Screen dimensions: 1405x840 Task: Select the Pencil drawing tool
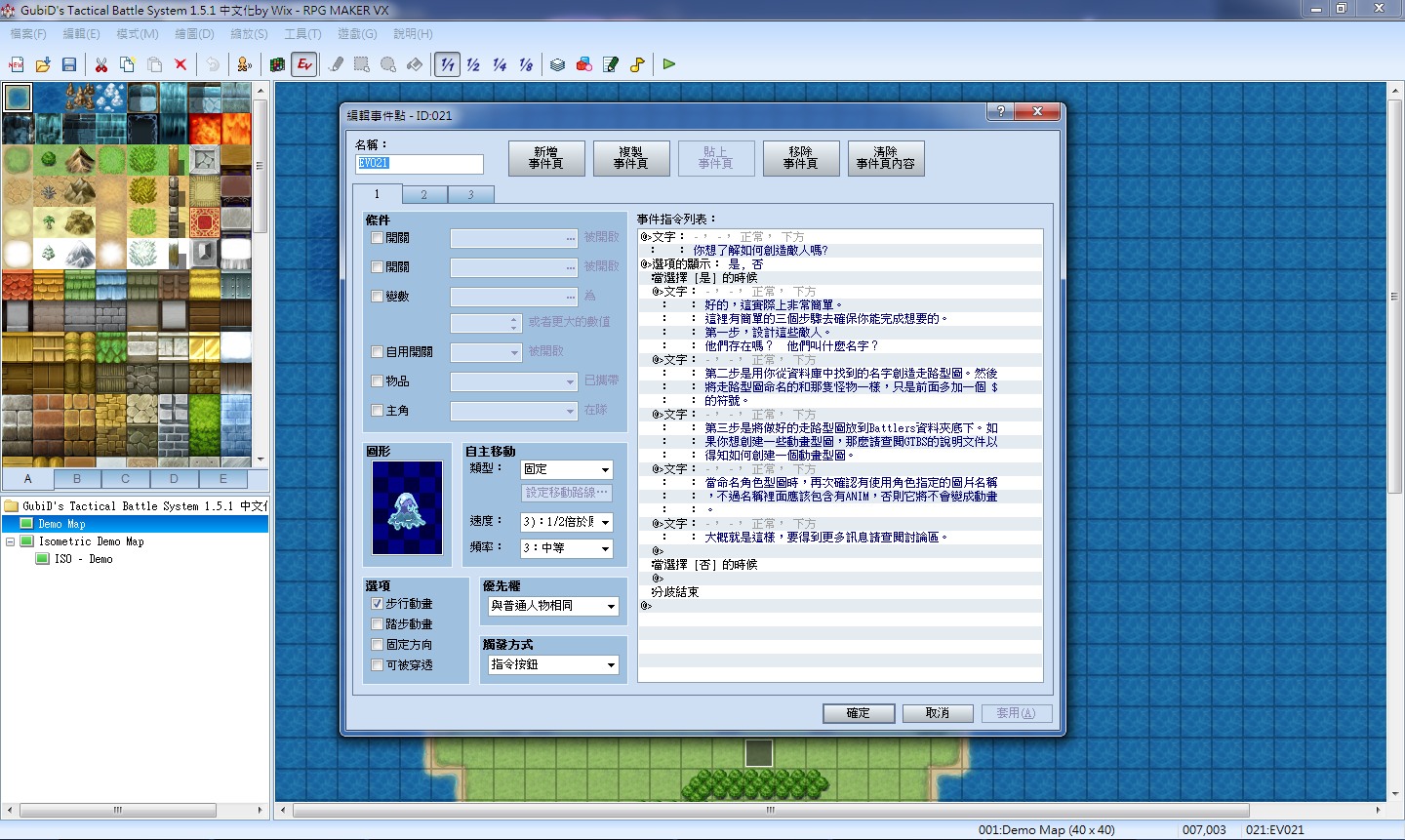[337, 64]
